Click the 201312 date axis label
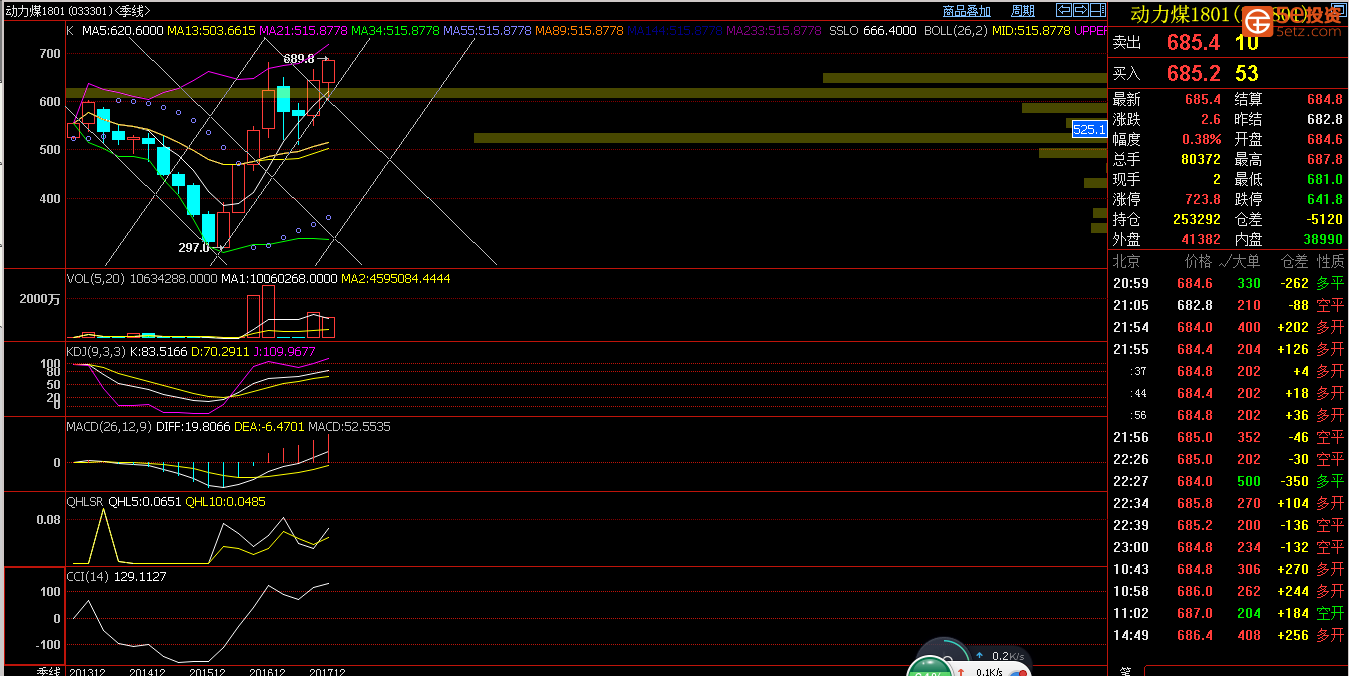This screenshot has height=676, width=1349. click(86, 672)
